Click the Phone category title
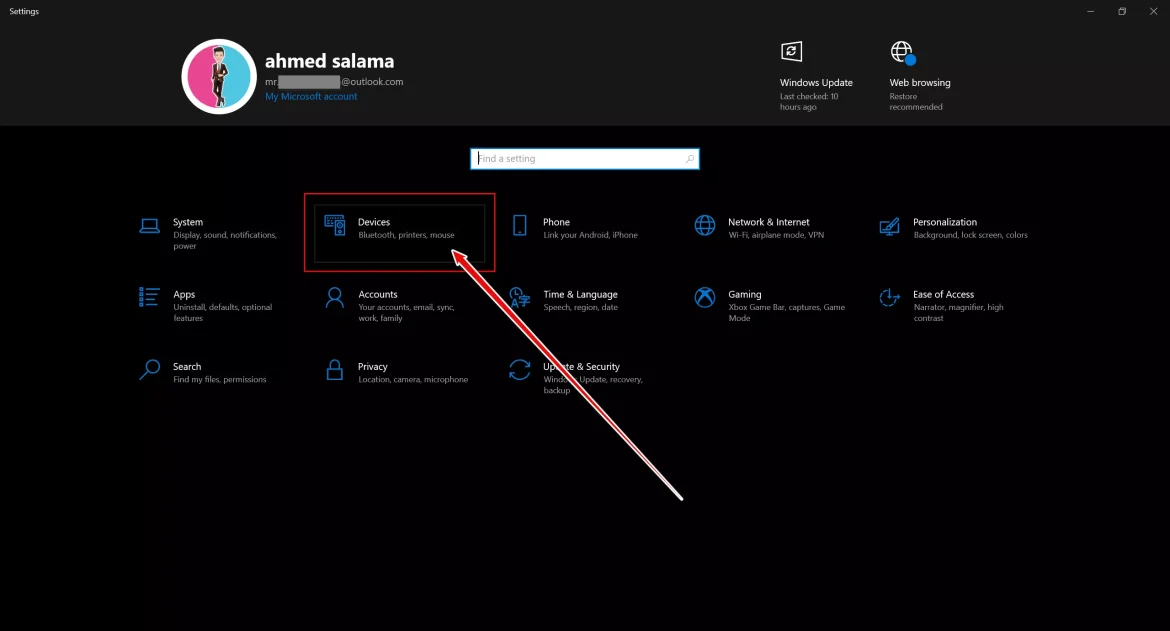This screenshot has width=1170, height=631. [557, 222]
